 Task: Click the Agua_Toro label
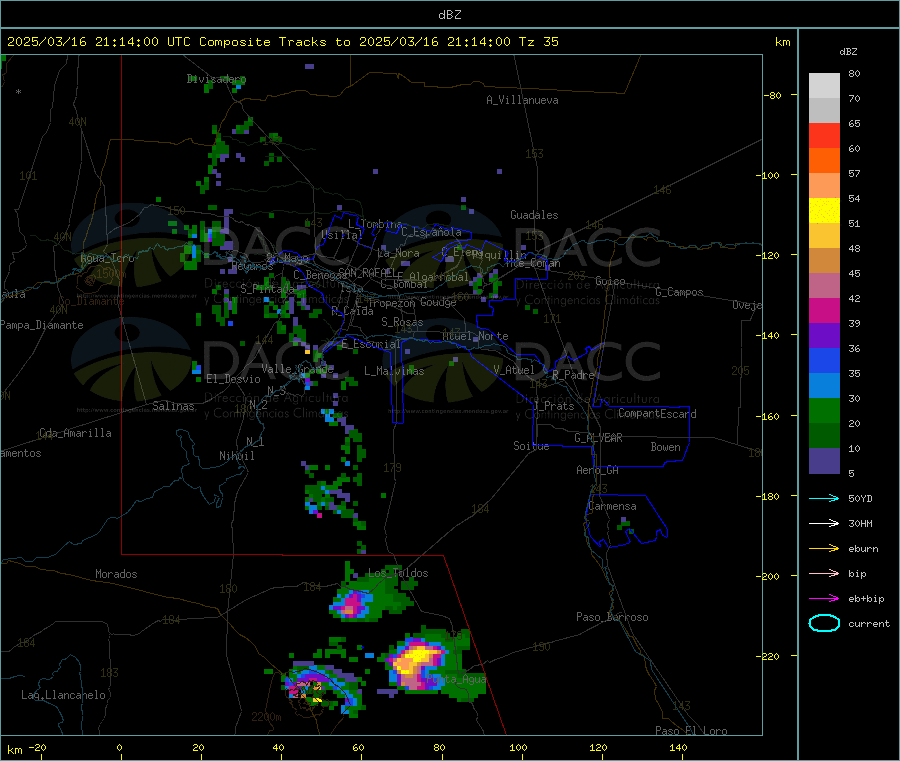(107, 258)
